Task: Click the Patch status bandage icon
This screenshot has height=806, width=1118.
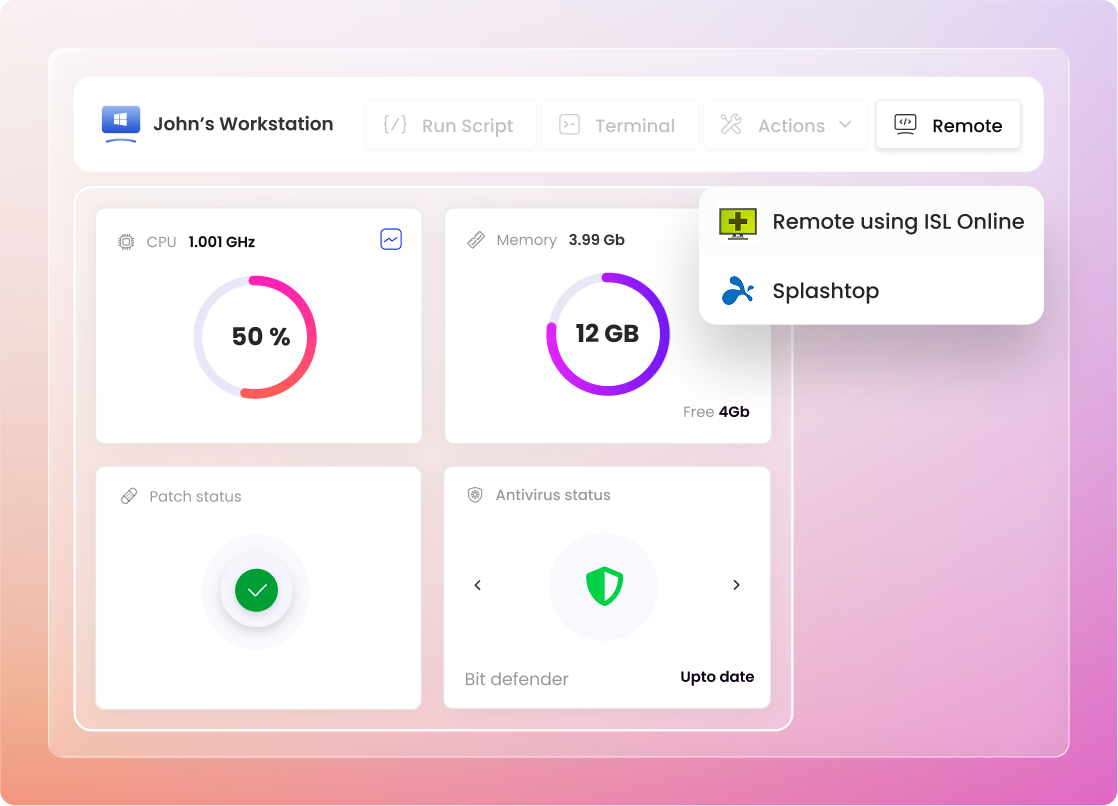Action: point(128,496)
